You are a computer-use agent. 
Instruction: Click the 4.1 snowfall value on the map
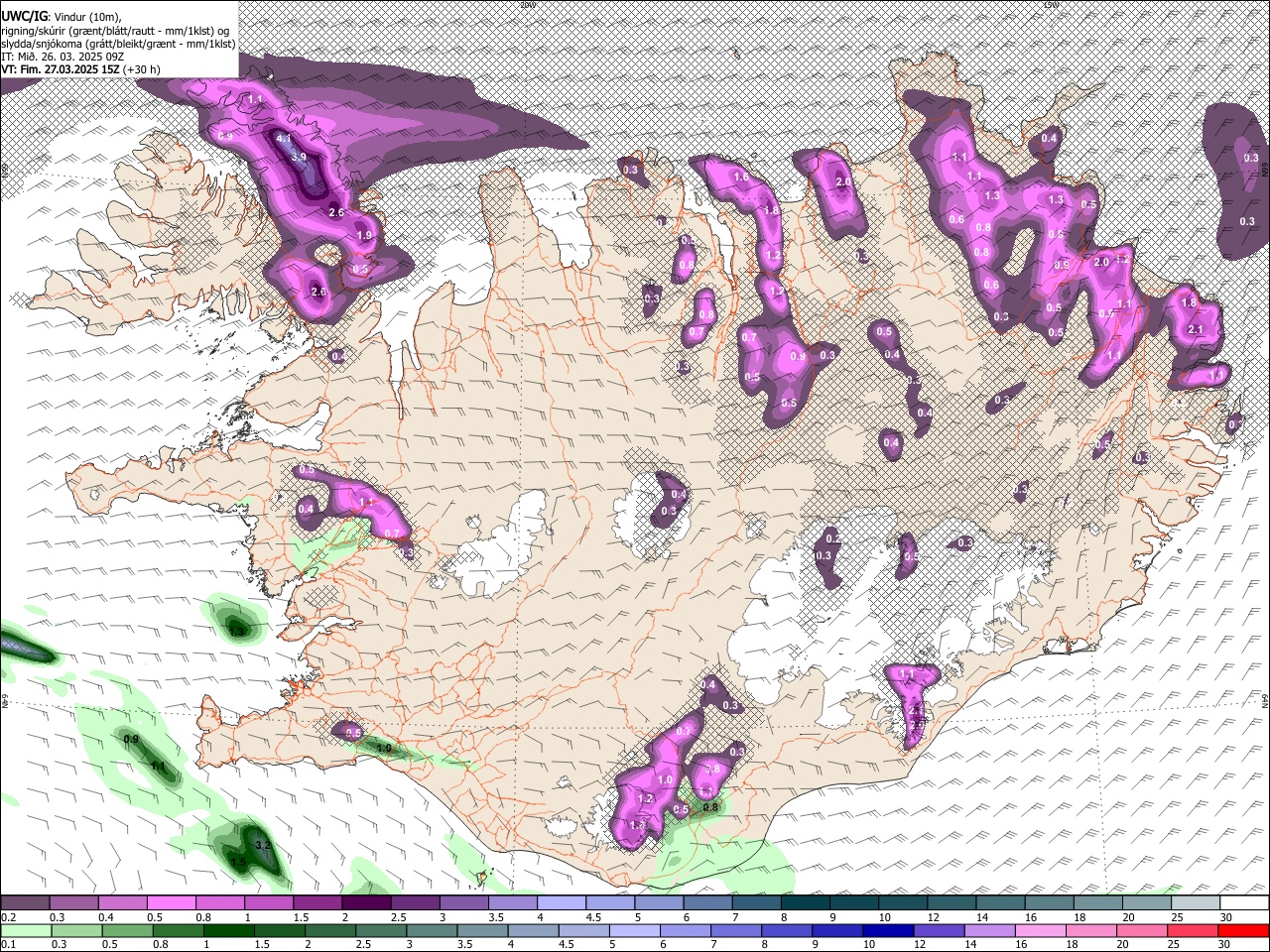(x=284, y=138)
